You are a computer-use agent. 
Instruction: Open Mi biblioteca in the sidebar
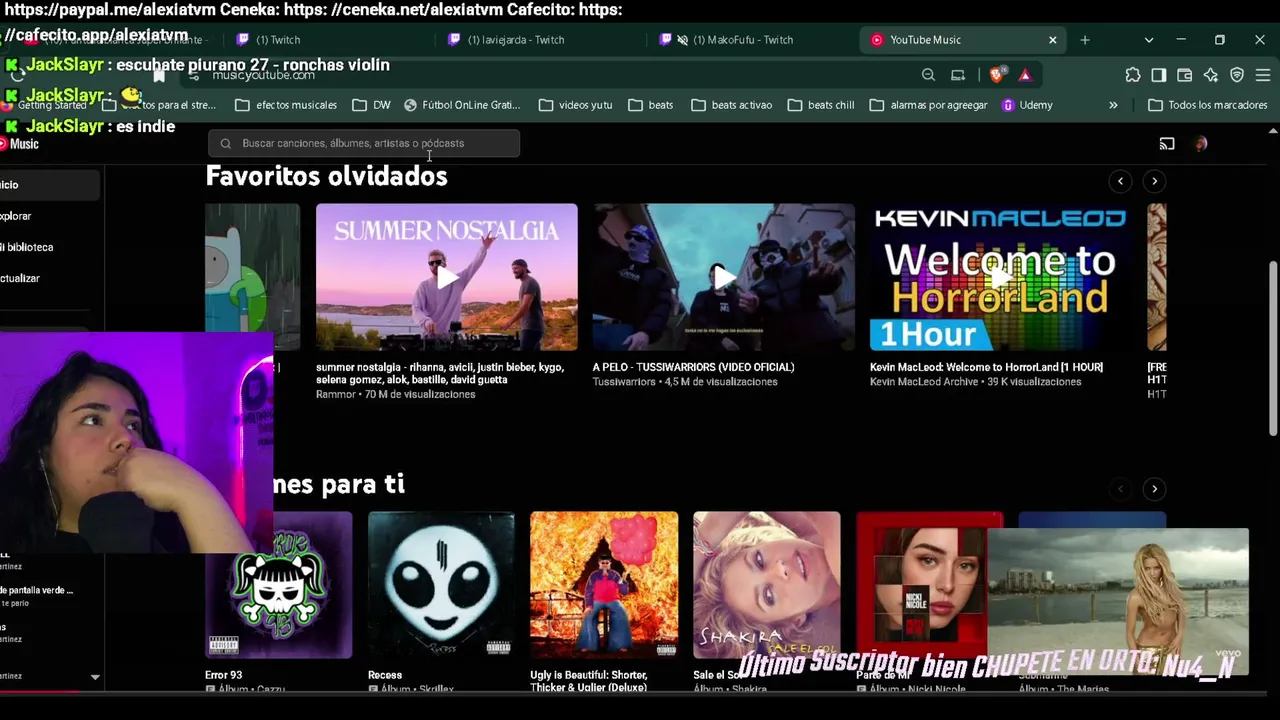pyautogui.click(x=27, y=247)
